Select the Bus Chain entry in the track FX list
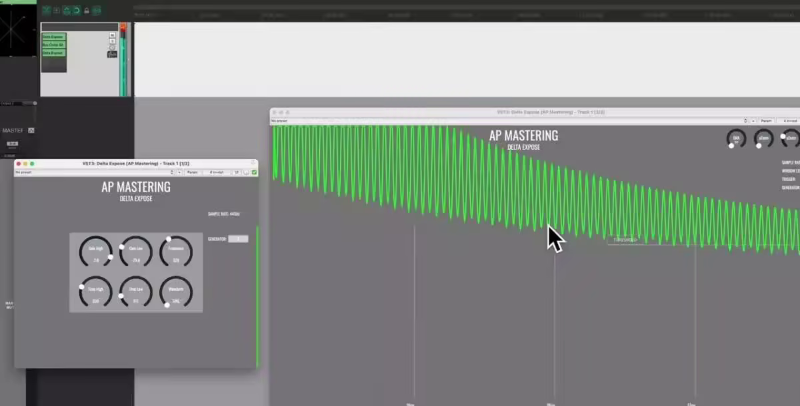The height and width of the screenshot is (406, 800). 54,45
